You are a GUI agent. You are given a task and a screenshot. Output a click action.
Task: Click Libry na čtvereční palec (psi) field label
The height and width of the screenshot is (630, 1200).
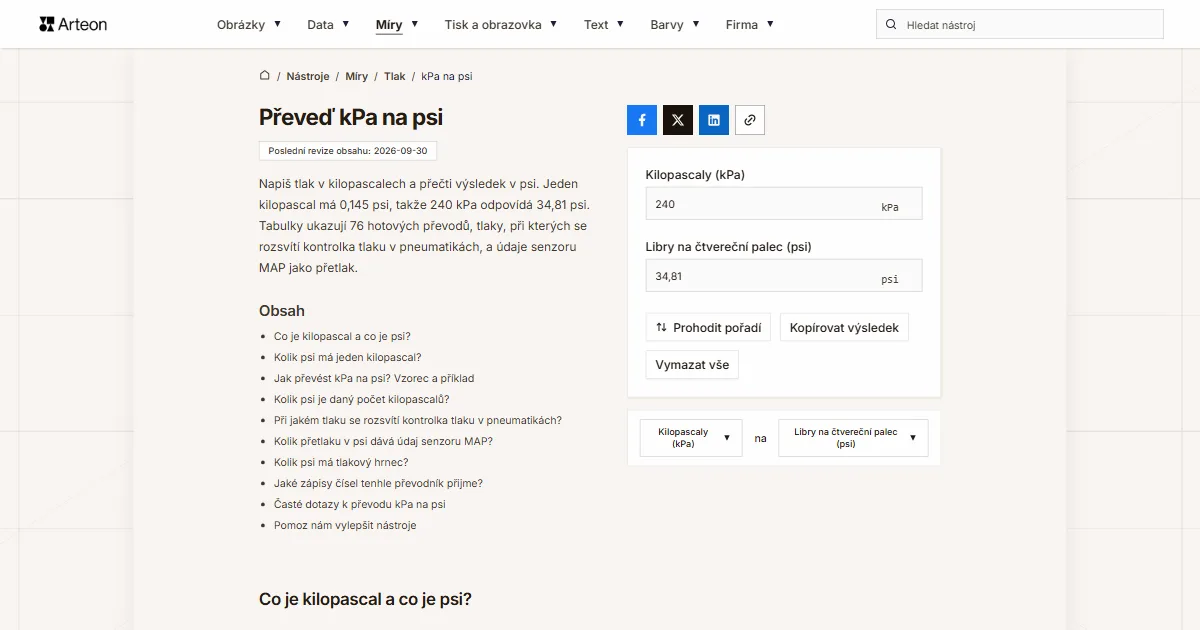click(730, 246)
